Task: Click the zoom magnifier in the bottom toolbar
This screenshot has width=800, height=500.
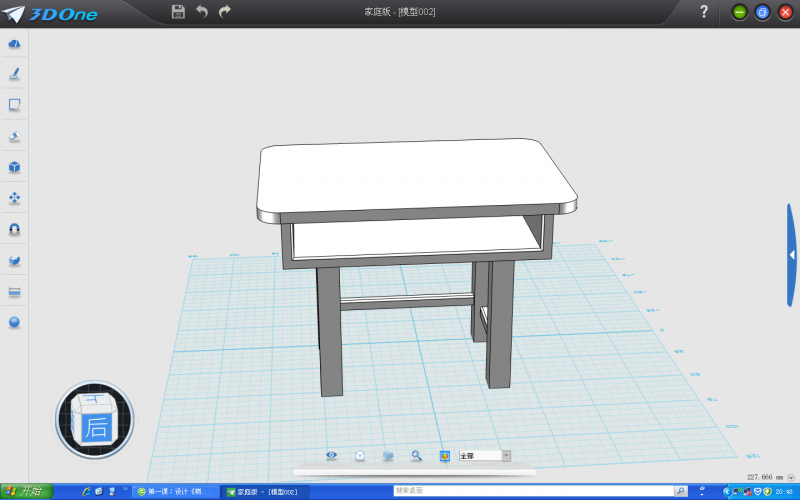Action: (416, 456)
